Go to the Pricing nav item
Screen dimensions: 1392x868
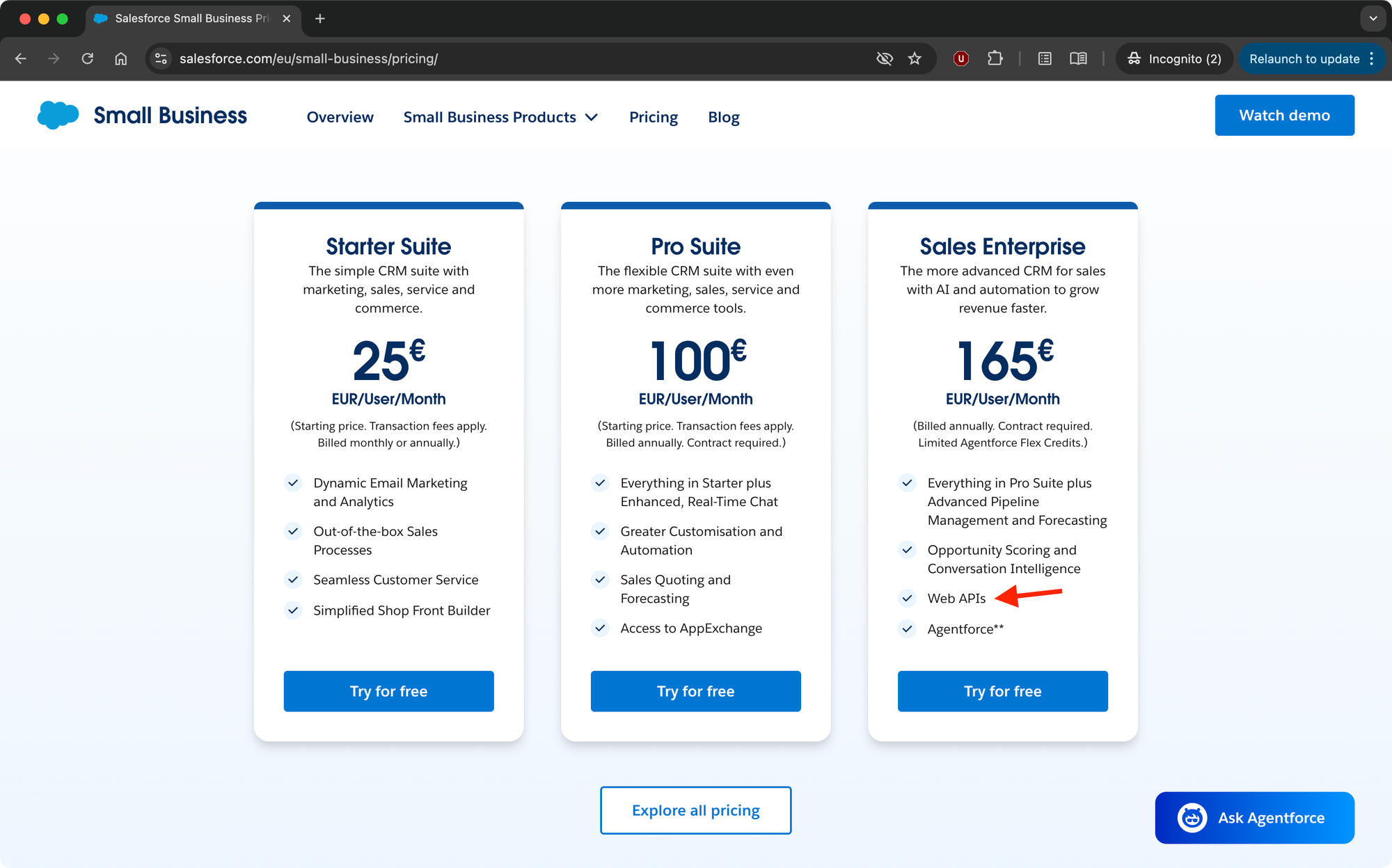tap(654, 117)
